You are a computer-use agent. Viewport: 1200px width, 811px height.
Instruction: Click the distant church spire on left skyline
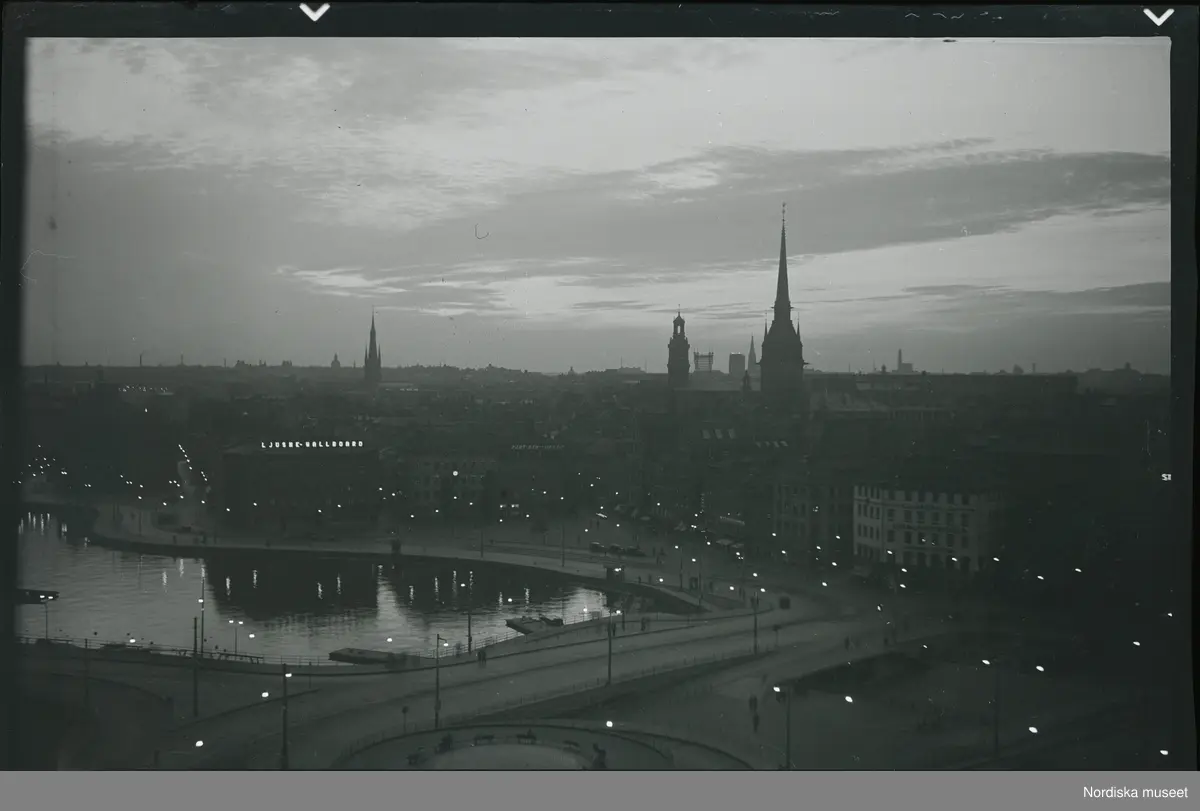coord(372,345)
